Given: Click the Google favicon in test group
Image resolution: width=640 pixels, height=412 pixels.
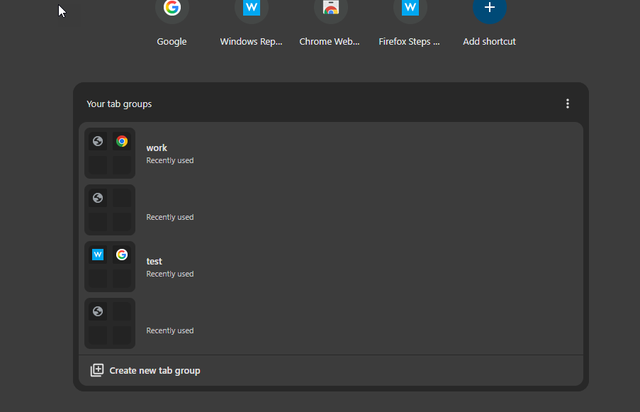Looking at the screenshot, I should pyautogui.click(x=122, y=255).
